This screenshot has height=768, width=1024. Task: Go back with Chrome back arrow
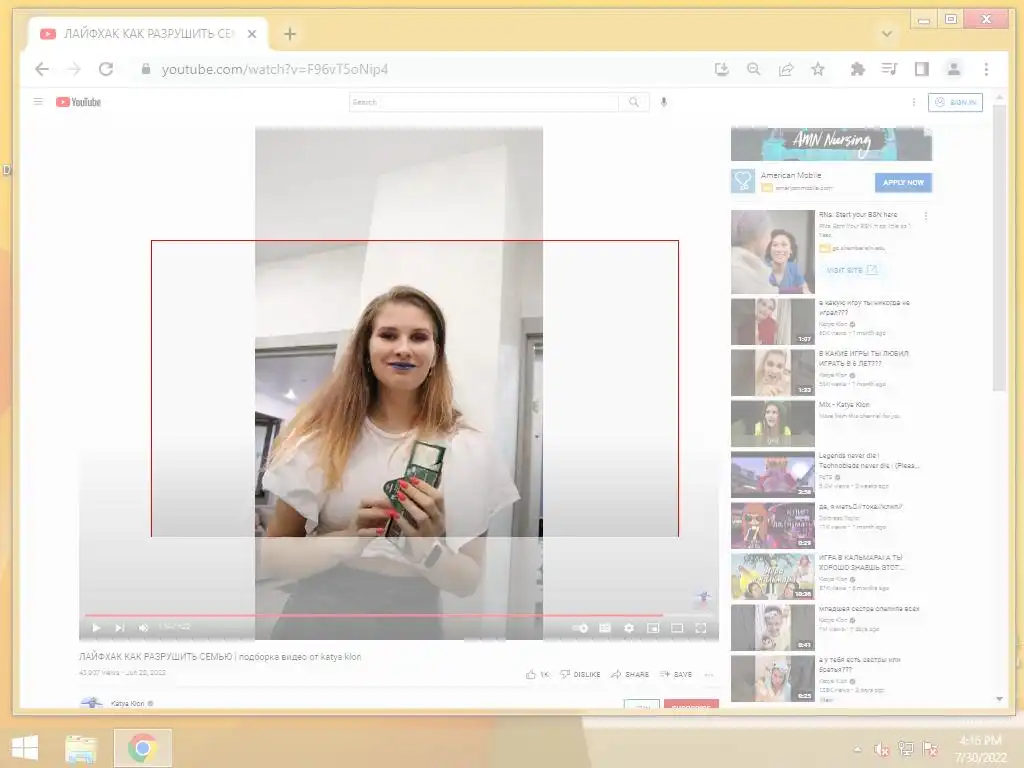42,69
